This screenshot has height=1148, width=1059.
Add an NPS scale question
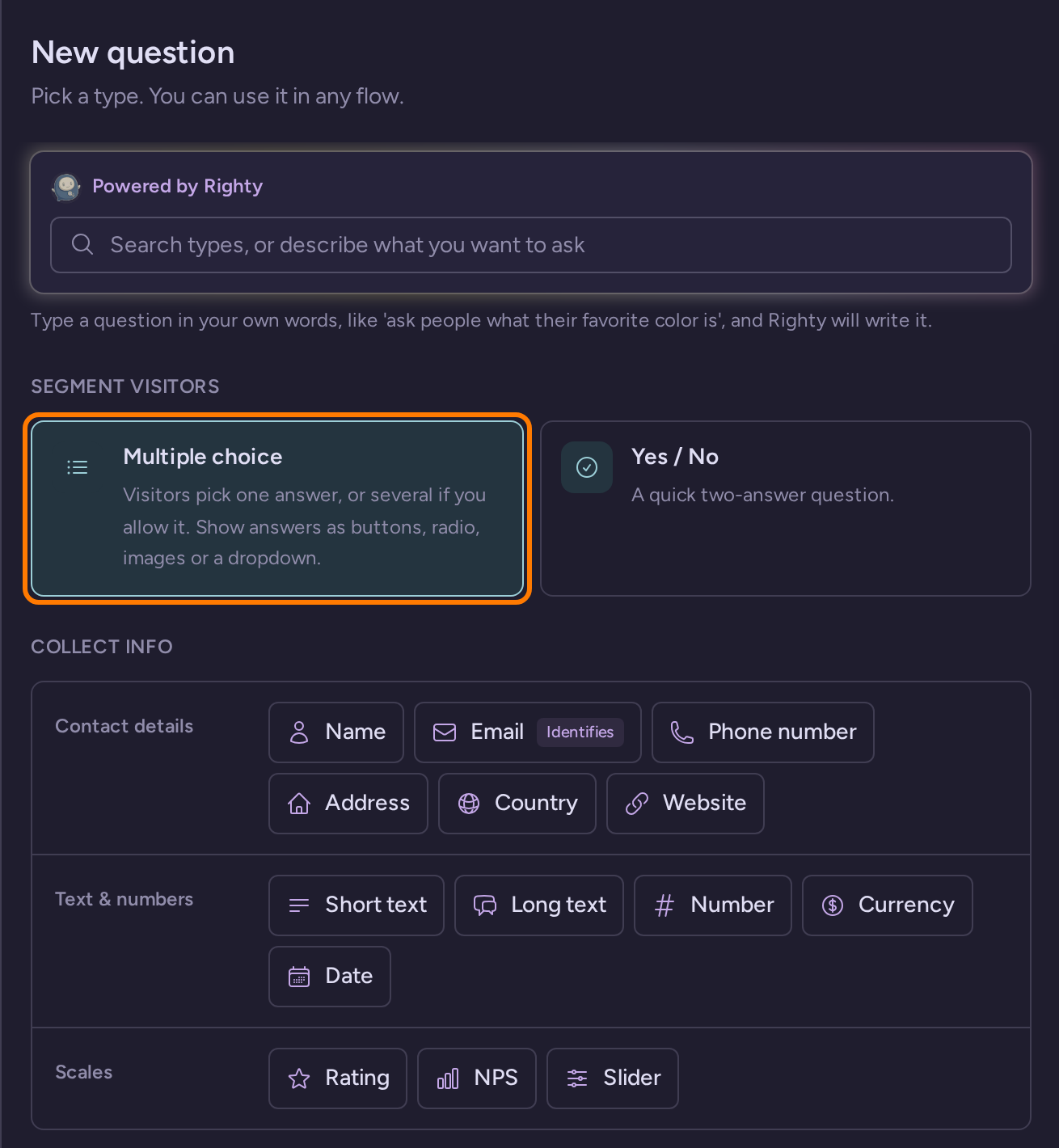point(477,1078)
